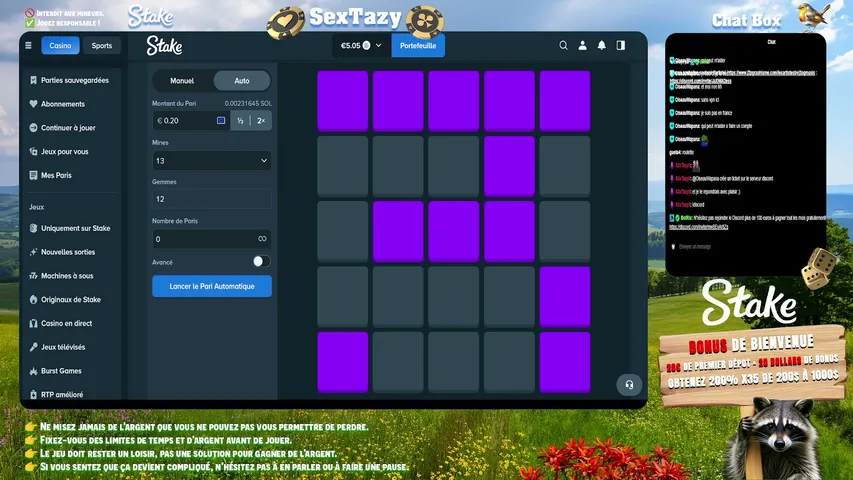The width and height of the screenshot is (853, 480).
Task: Select the Sports tab
Action: [x=102, y=46]
